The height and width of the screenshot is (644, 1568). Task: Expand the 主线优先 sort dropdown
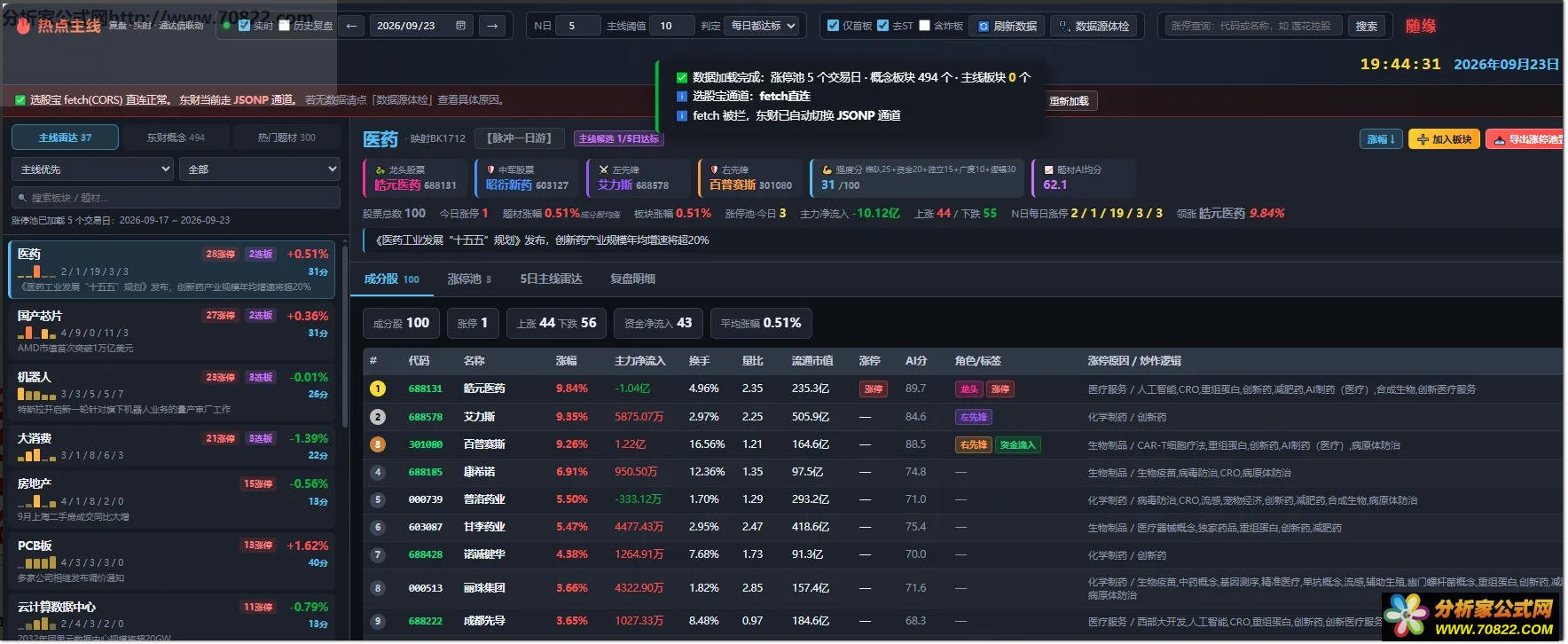[x=92, y=169]
